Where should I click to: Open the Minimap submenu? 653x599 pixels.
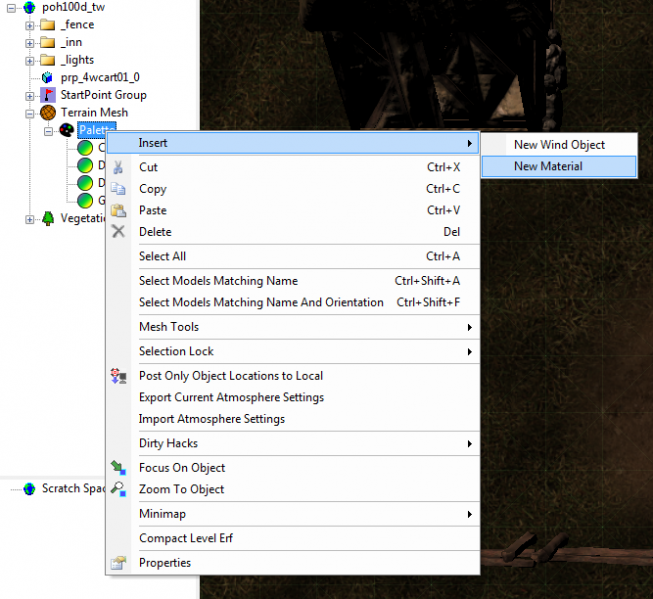[x=162, y=514]
